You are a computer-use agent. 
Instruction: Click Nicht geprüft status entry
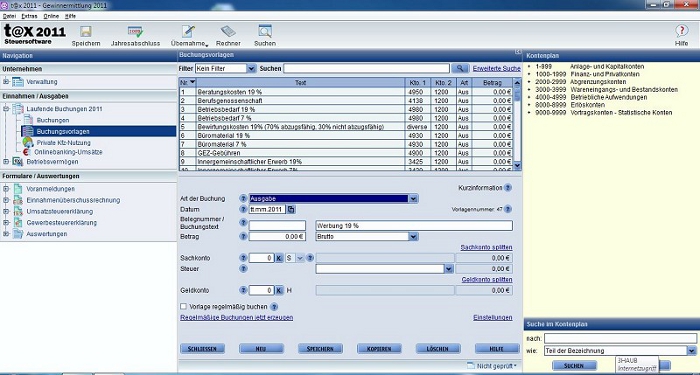pos(492,366)
